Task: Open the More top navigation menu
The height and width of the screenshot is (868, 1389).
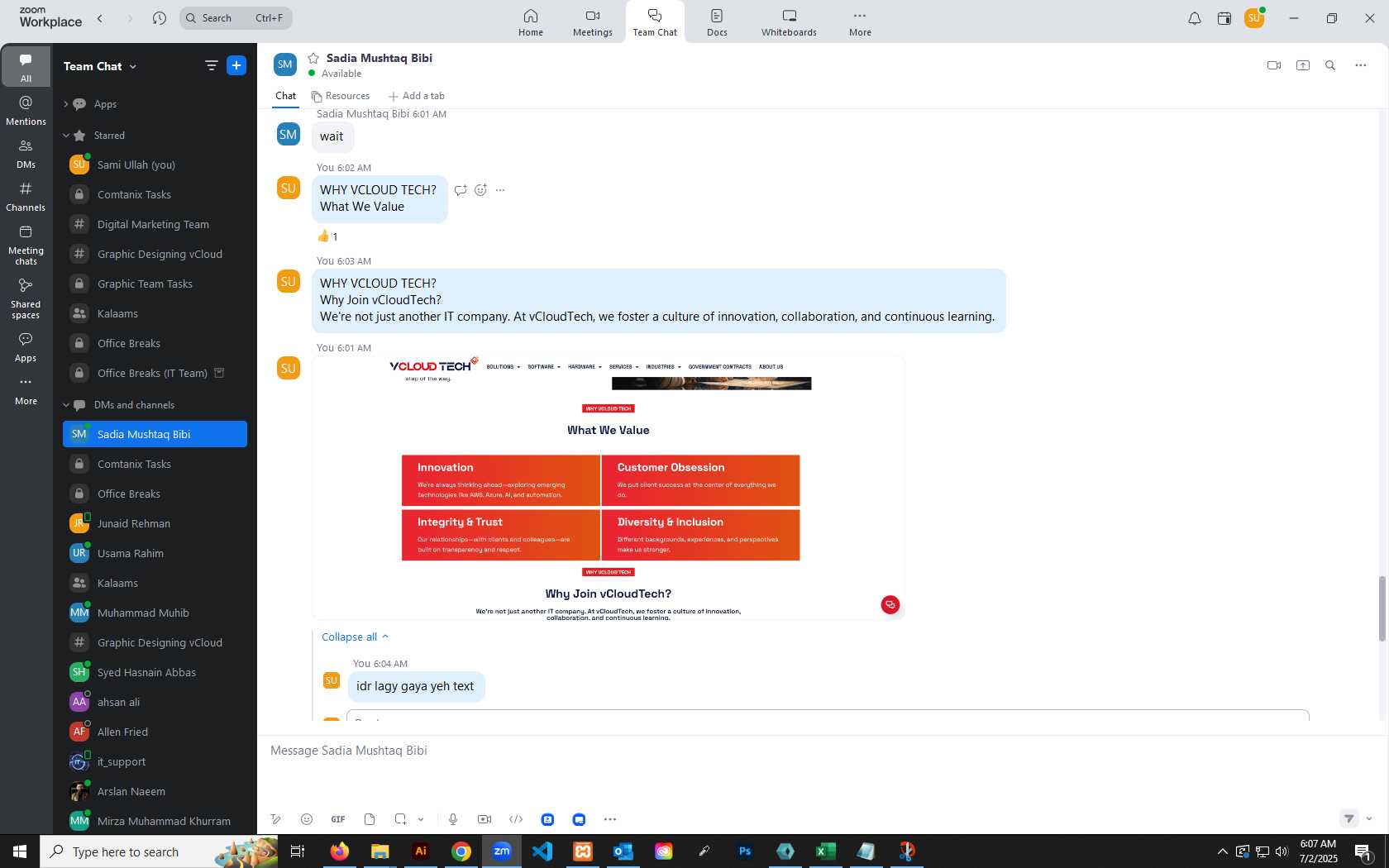Action: (860, 22)
